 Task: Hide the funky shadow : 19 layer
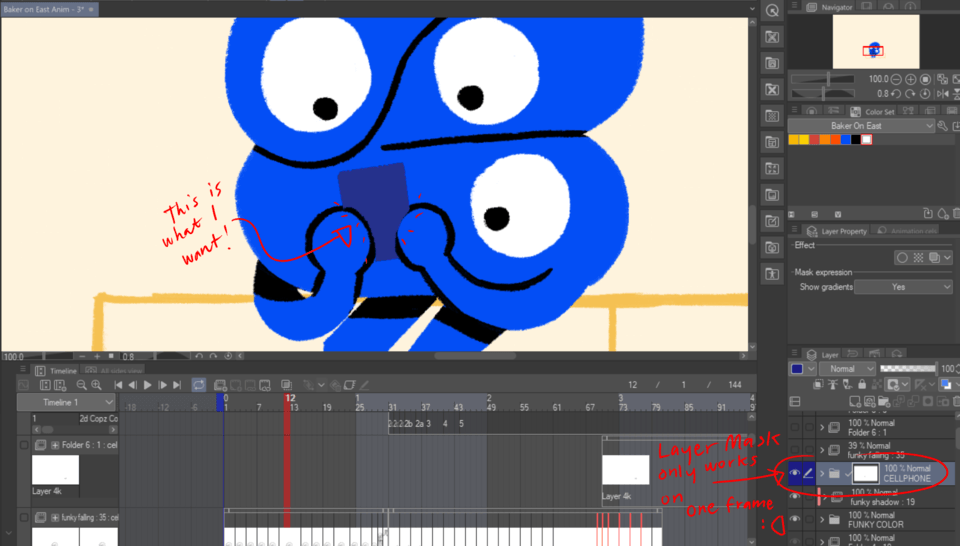point(795,496)
